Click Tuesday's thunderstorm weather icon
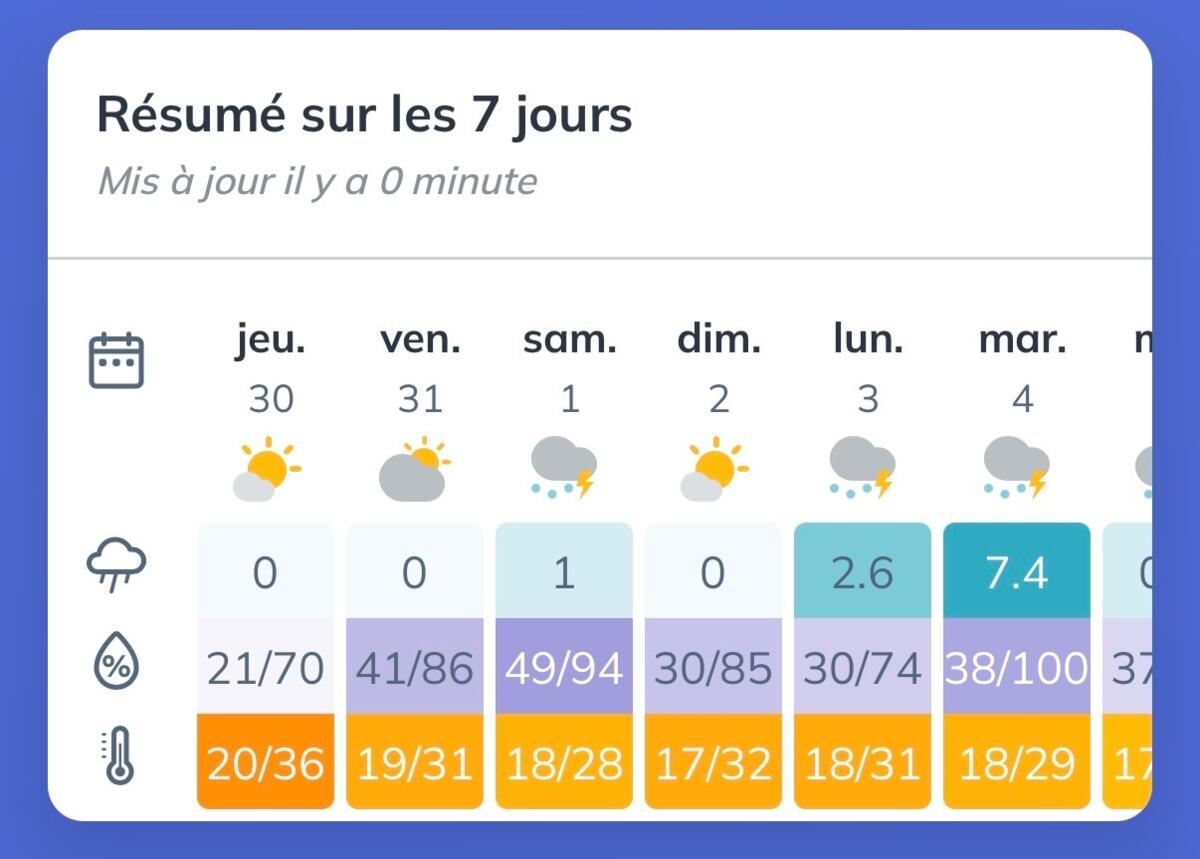Screen dimensions: 1200x859 [x=1016, y=469]
